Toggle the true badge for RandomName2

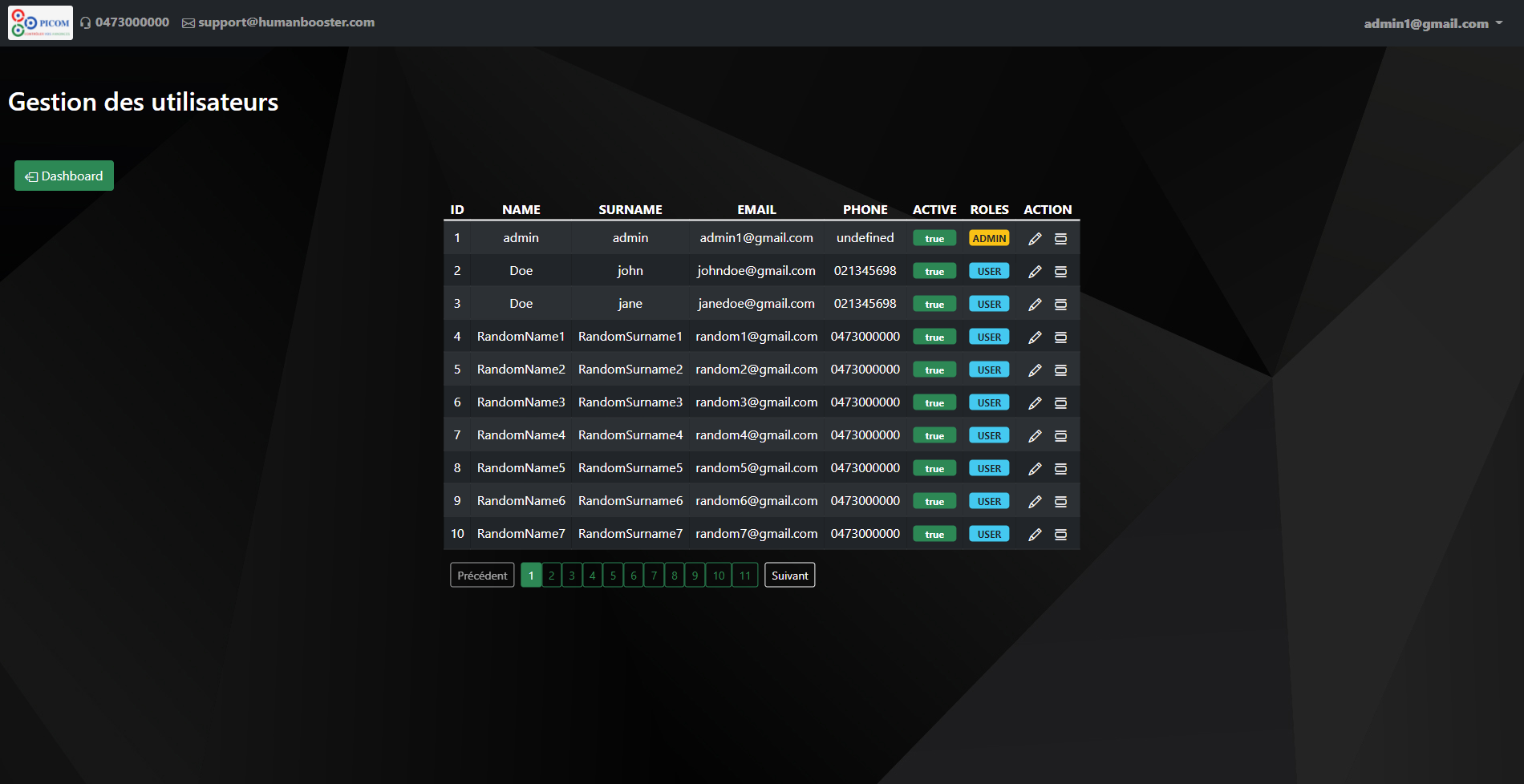pos(934,370)
